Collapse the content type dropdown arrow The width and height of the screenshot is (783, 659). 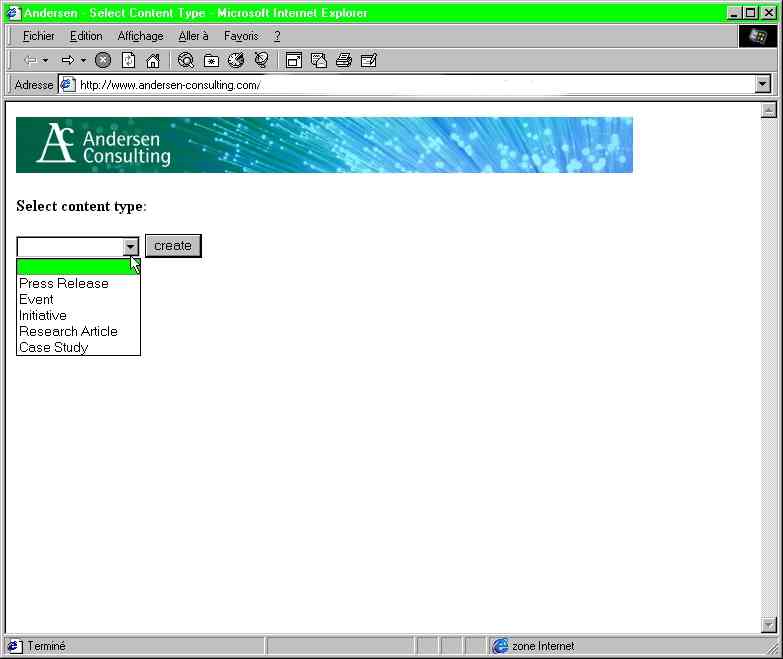tap(130, 247)
